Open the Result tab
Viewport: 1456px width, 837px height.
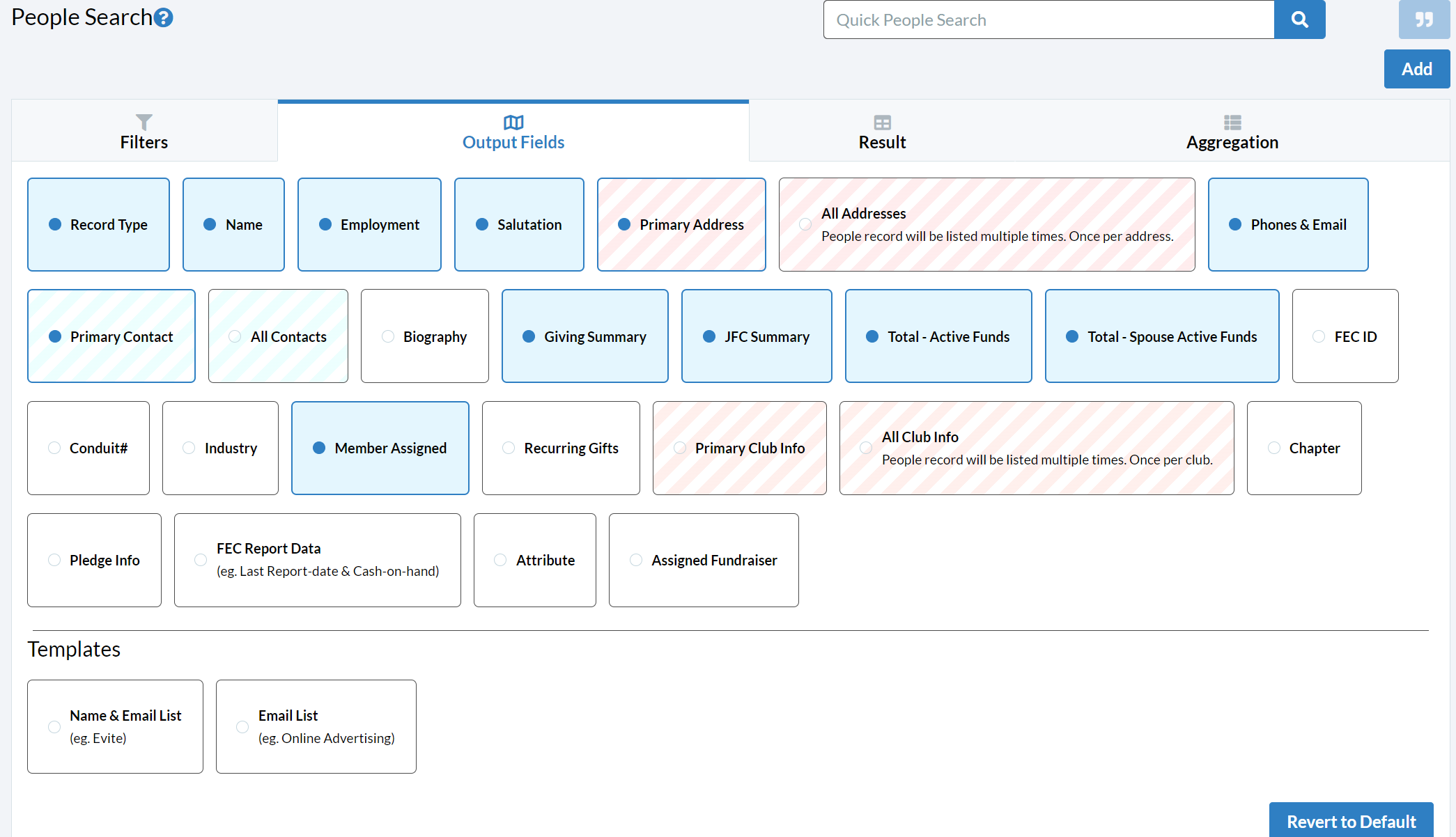point(882,131)
